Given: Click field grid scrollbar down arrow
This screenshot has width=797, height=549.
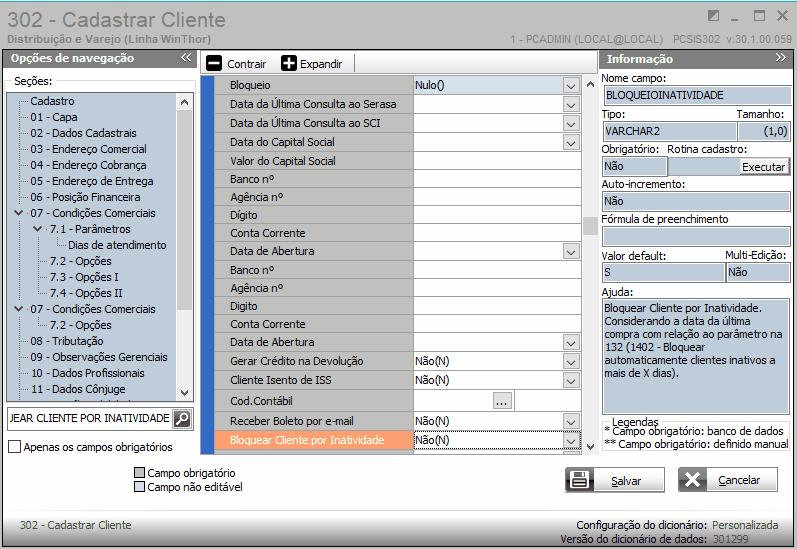Looking at the screenshot, I should click(590, 447).
